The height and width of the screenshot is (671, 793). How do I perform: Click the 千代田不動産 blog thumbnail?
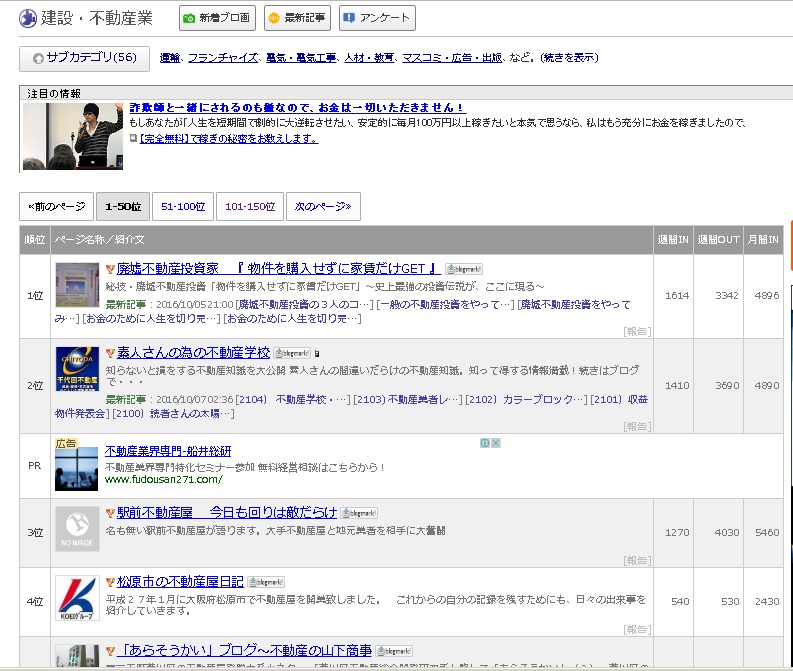(x=77, y=370)
